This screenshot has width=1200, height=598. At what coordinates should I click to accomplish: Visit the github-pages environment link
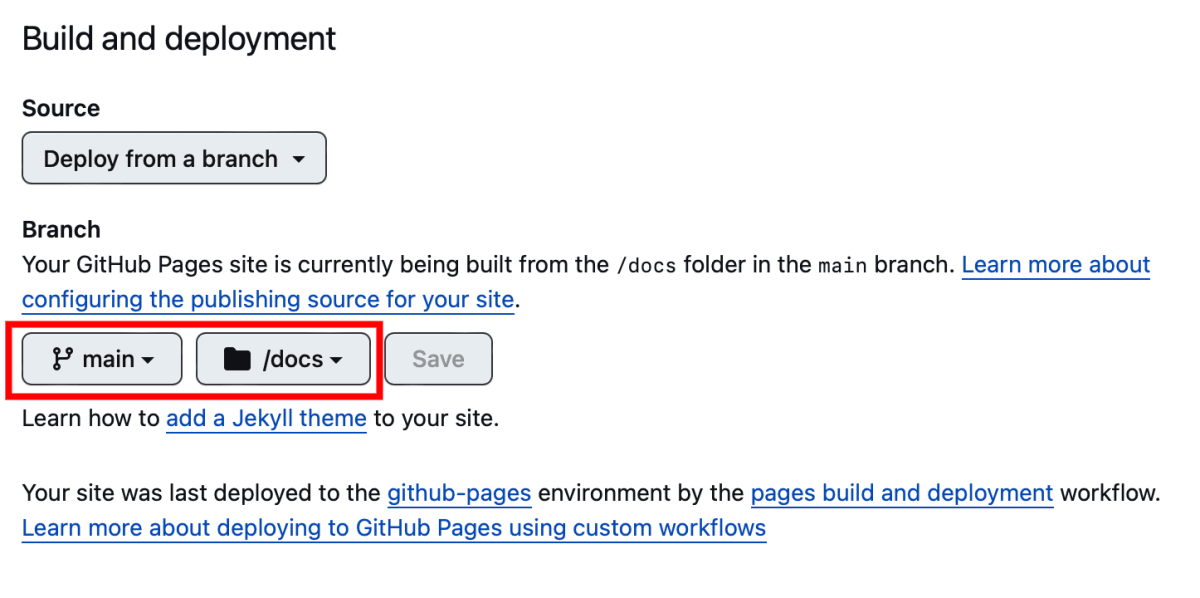click(459, 493)
